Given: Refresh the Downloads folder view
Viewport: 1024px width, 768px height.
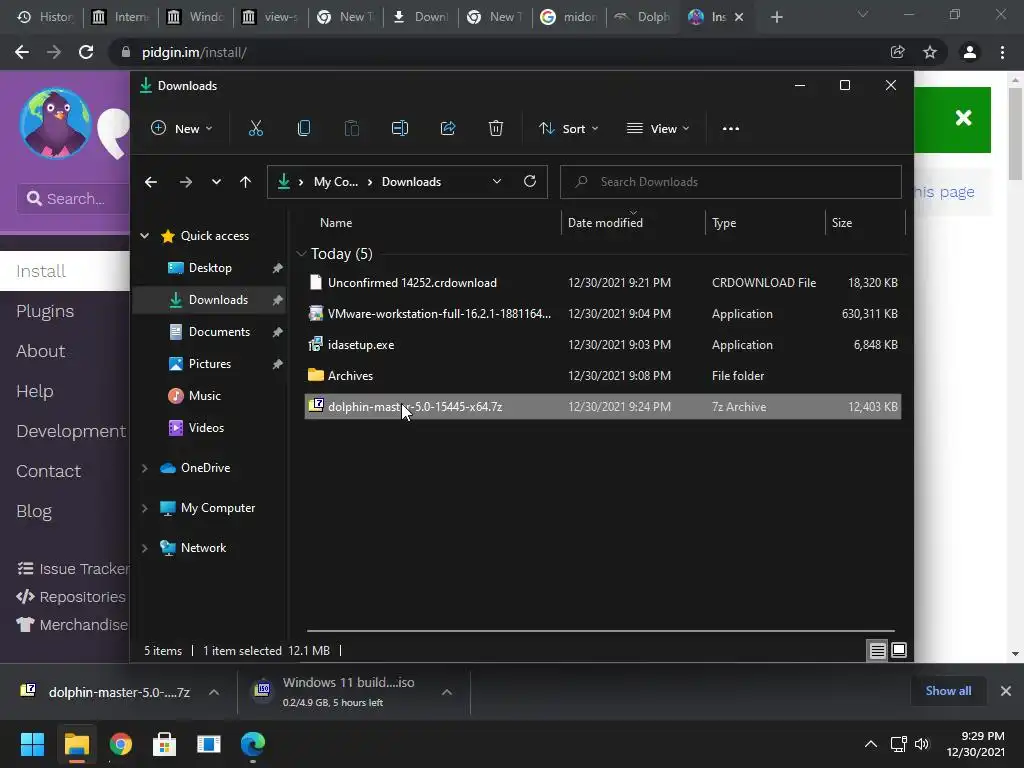Looking at the screenshot, I should 530,182.
